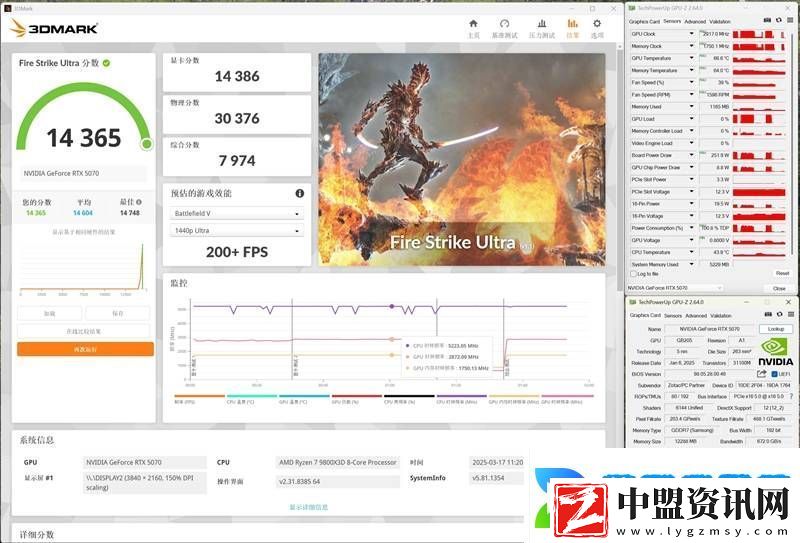Click the screenshot camera icon in lower GPU-Z window
The height and width of the screenshot is (543, 800).
[768, 315]
